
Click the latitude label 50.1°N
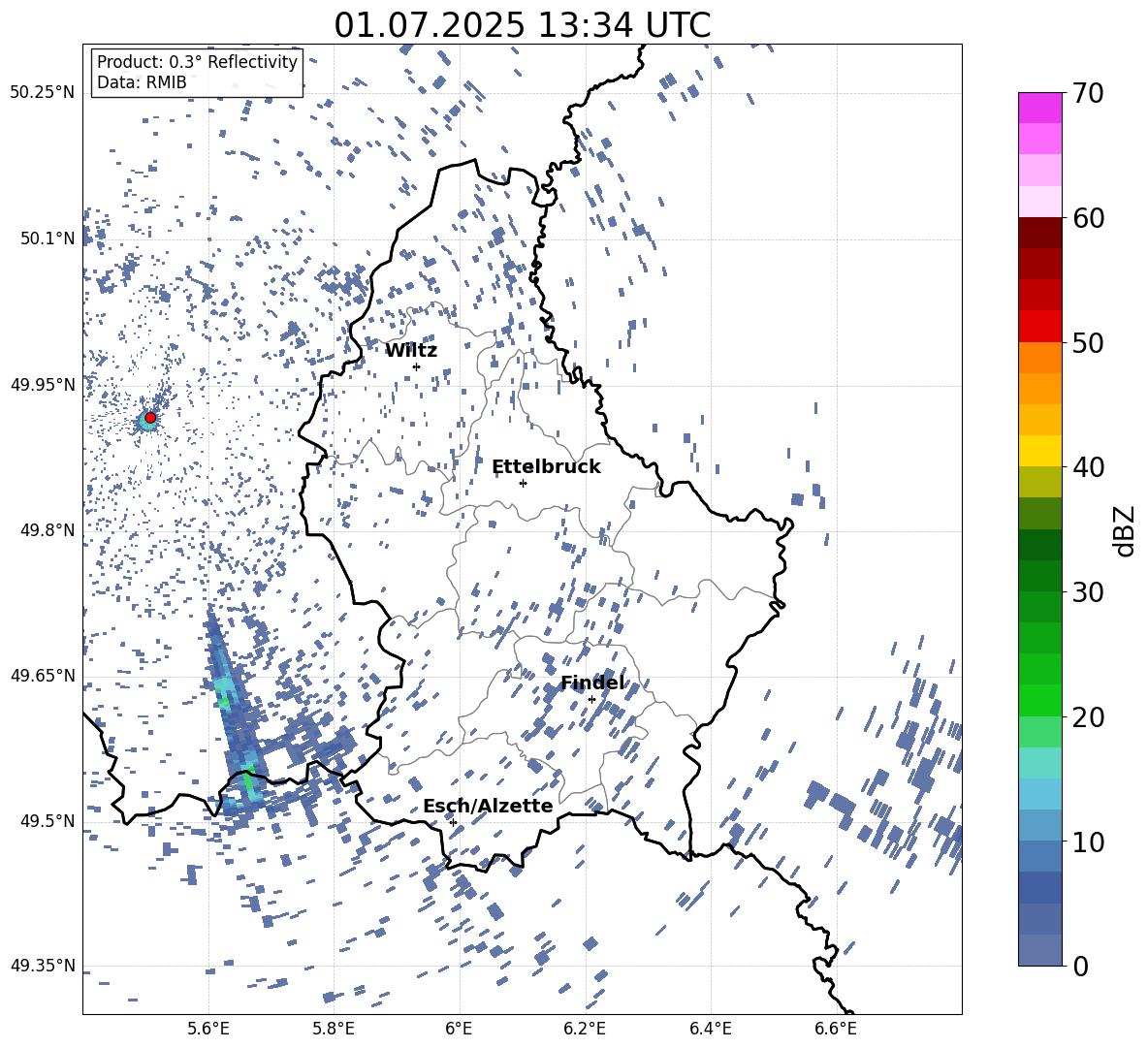tap(47, 238)
